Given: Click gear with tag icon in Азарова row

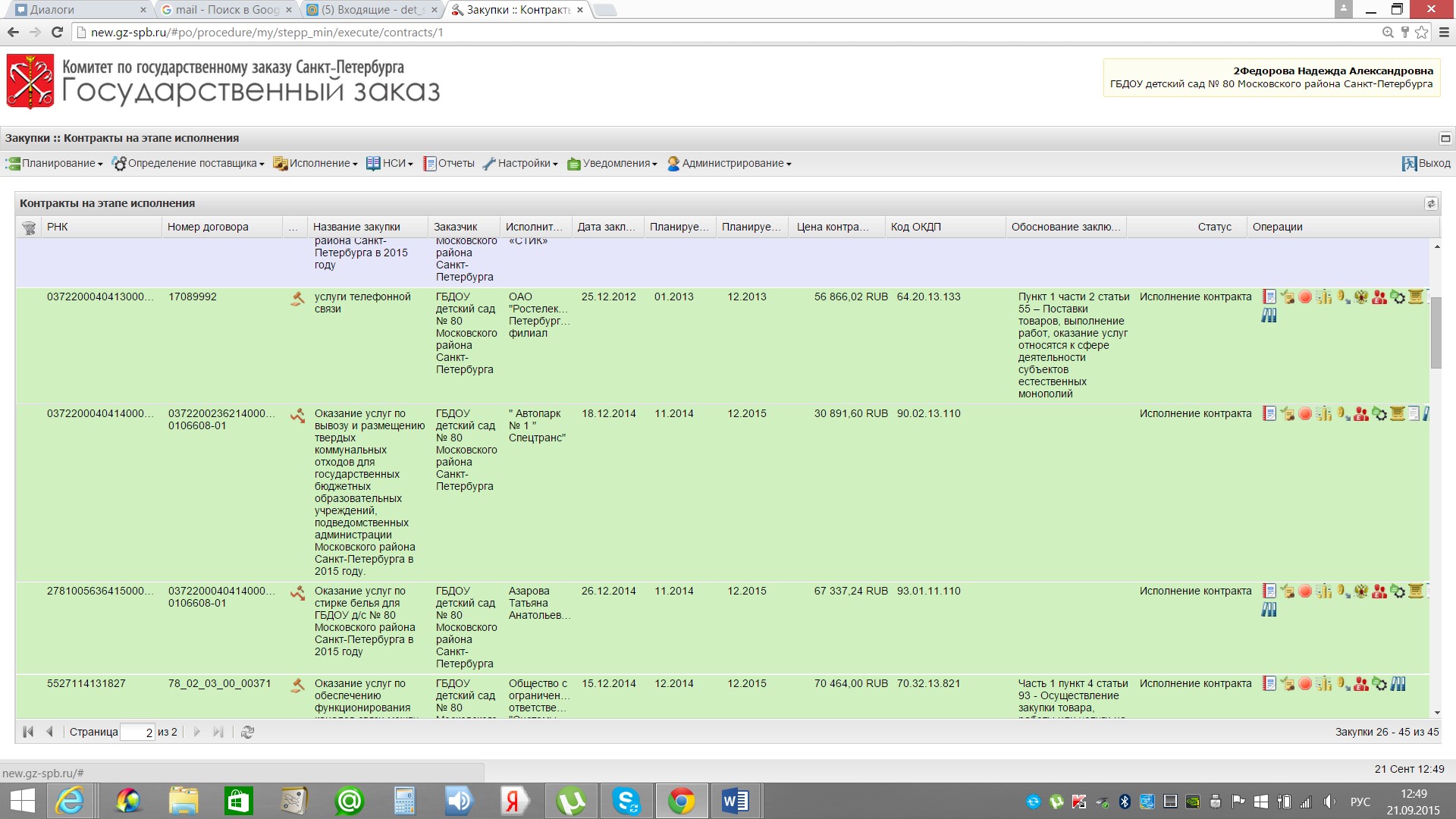Looking at the screenshot, I should (1398, 591).
